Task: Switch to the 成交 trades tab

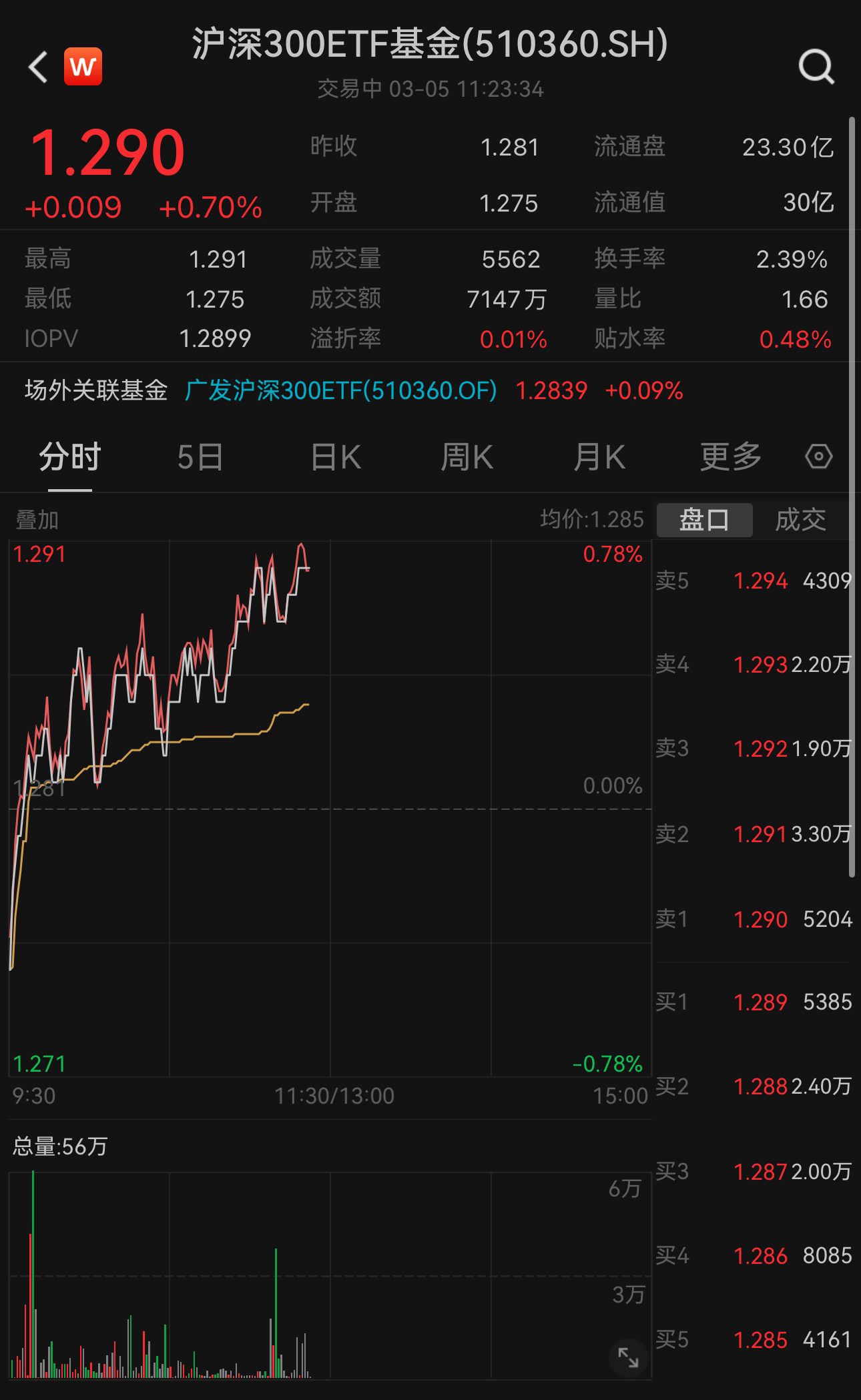Action: tap(801, 520)
